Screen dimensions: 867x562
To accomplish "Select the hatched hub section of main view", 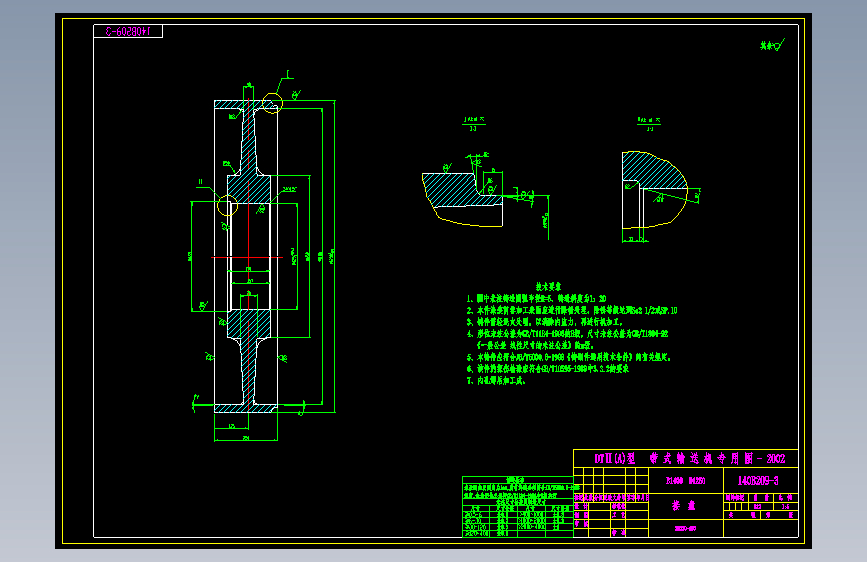I will [249, 190].
